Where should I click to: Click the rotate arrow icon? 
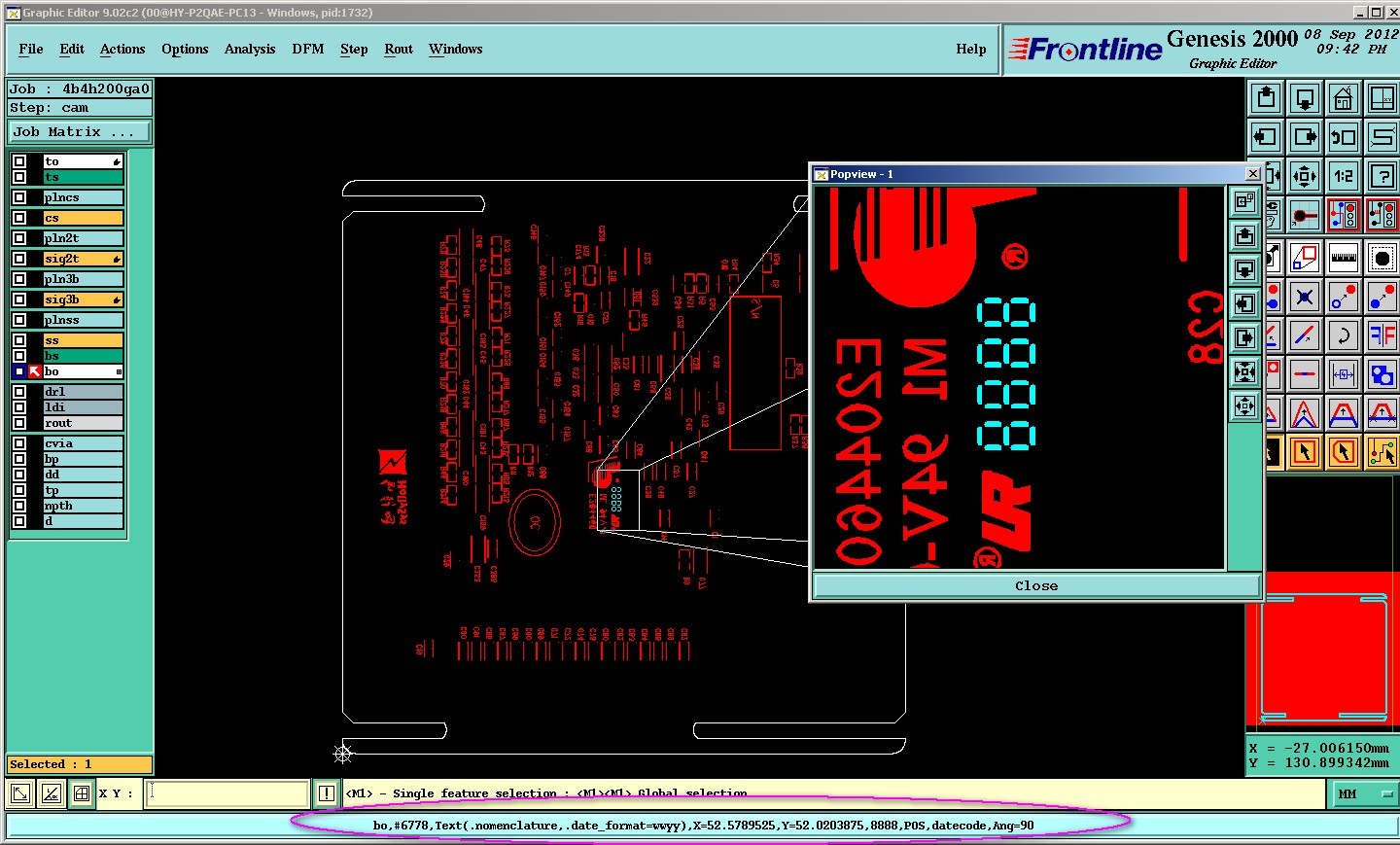tap(1344, 336)
